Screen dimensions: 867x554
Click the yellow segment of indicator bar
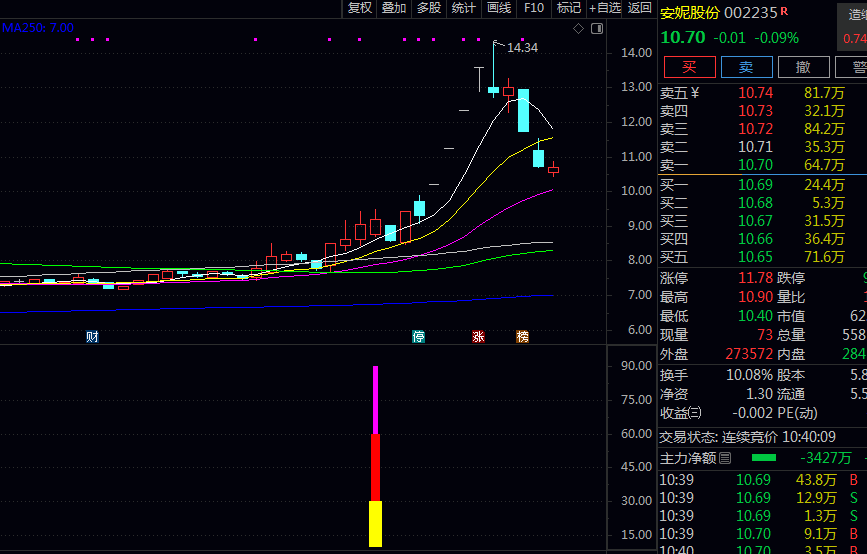point(375,523)
